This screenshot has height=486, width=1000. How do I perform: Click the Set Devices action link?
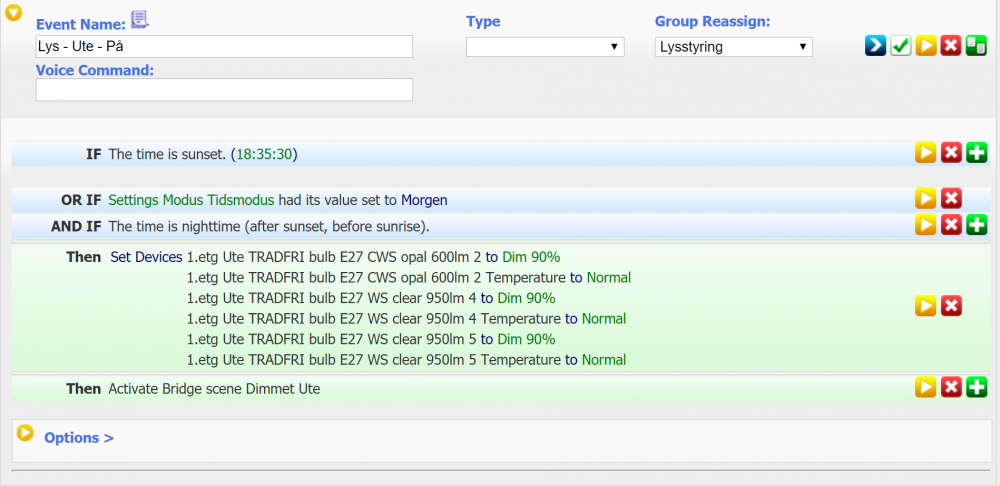tap(146, 257)
